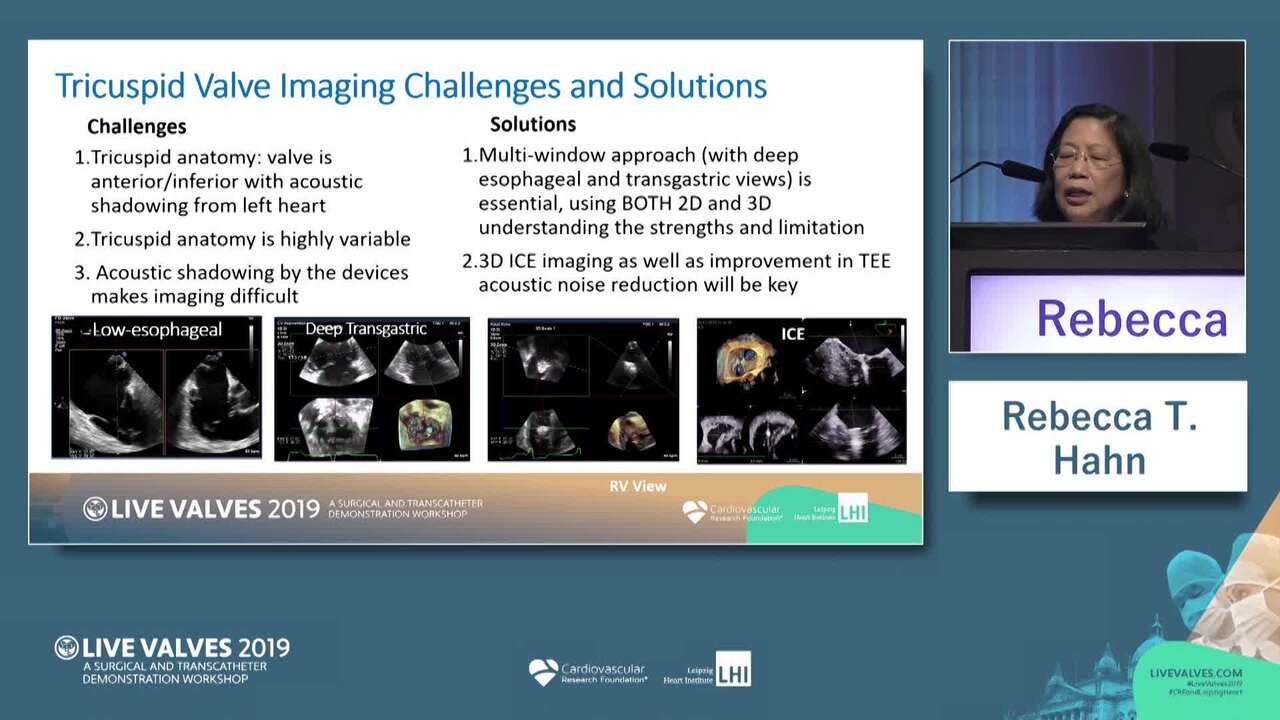Click challenge 1 about tricuspid anatomy and acoustic shadowing
Screen dimensions: 1280x720
pos(218,181)
